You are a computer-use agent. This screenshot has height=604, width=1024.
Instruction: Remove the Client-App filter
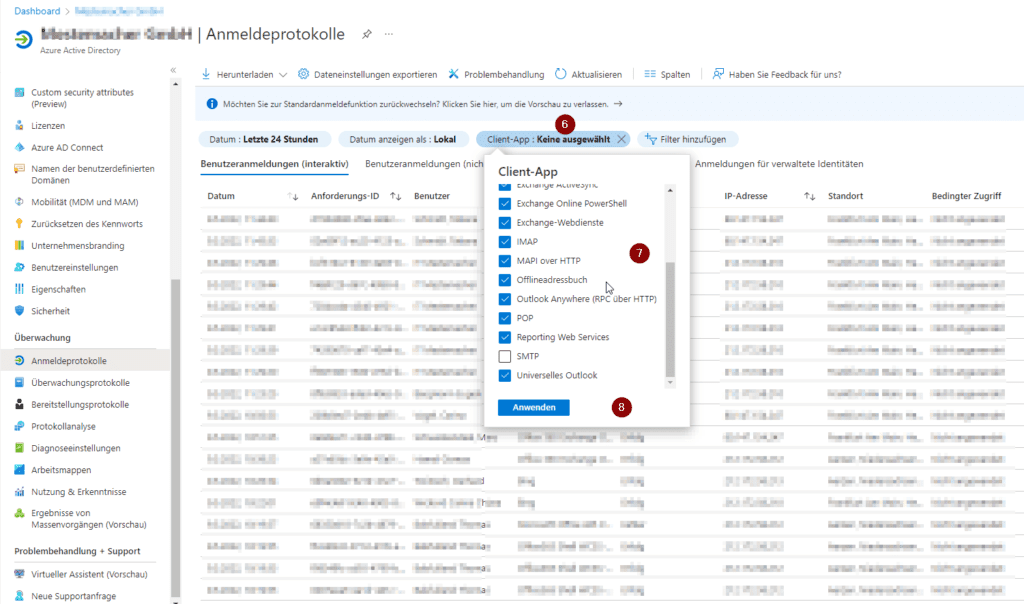[621, 139]
